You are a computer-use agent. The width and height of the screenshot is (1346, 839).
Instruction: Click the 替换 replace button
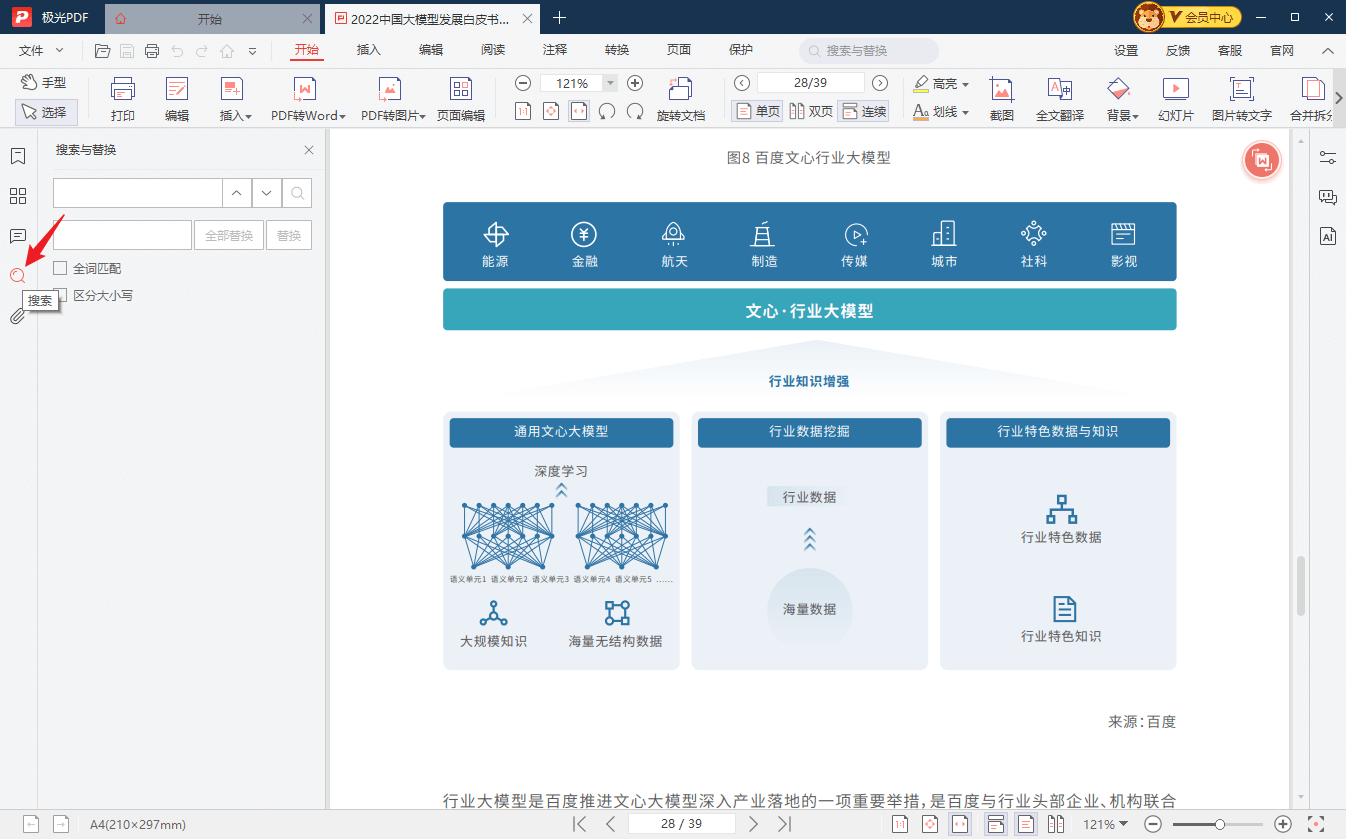tap(288, 234)
